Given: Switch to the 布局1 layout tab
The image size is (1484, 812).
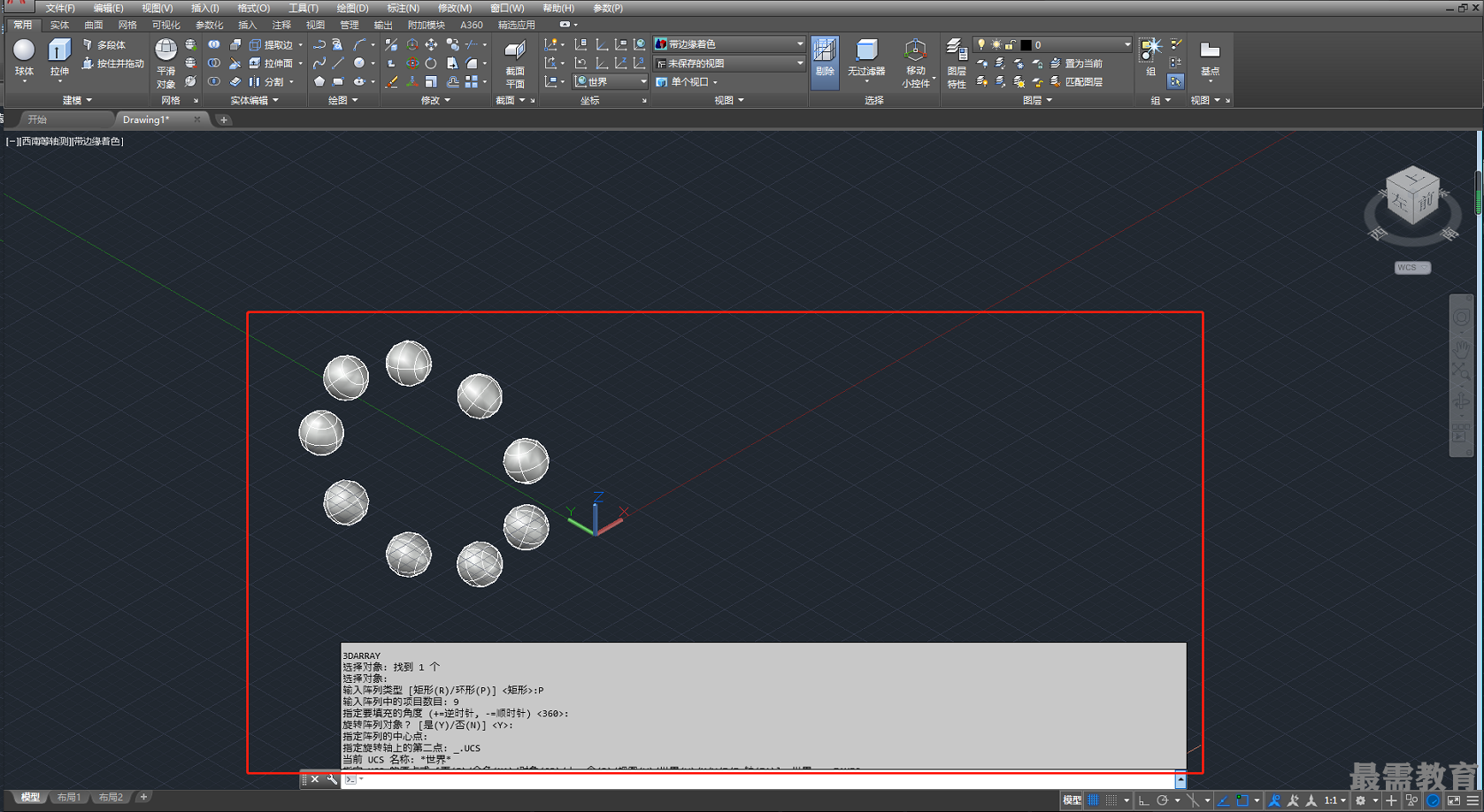Looking at the screenshot, I should [69, 797].
